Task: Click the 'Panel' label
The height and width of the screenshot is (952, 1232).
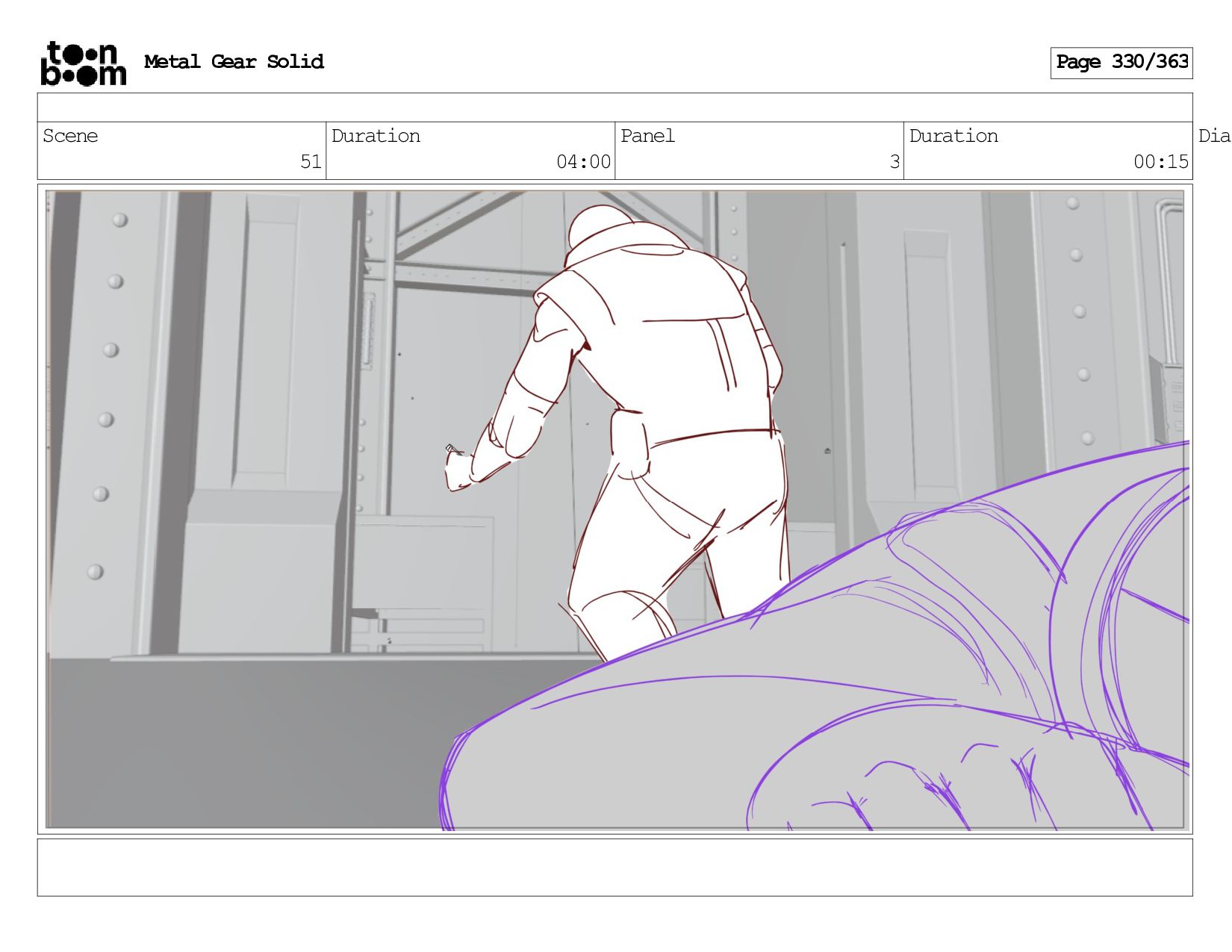Action: (x=647, y=136)
